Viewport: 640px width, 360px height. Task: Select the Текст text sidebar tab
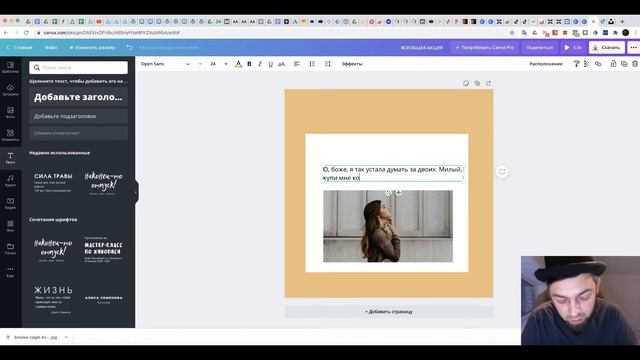click(11, 158)
